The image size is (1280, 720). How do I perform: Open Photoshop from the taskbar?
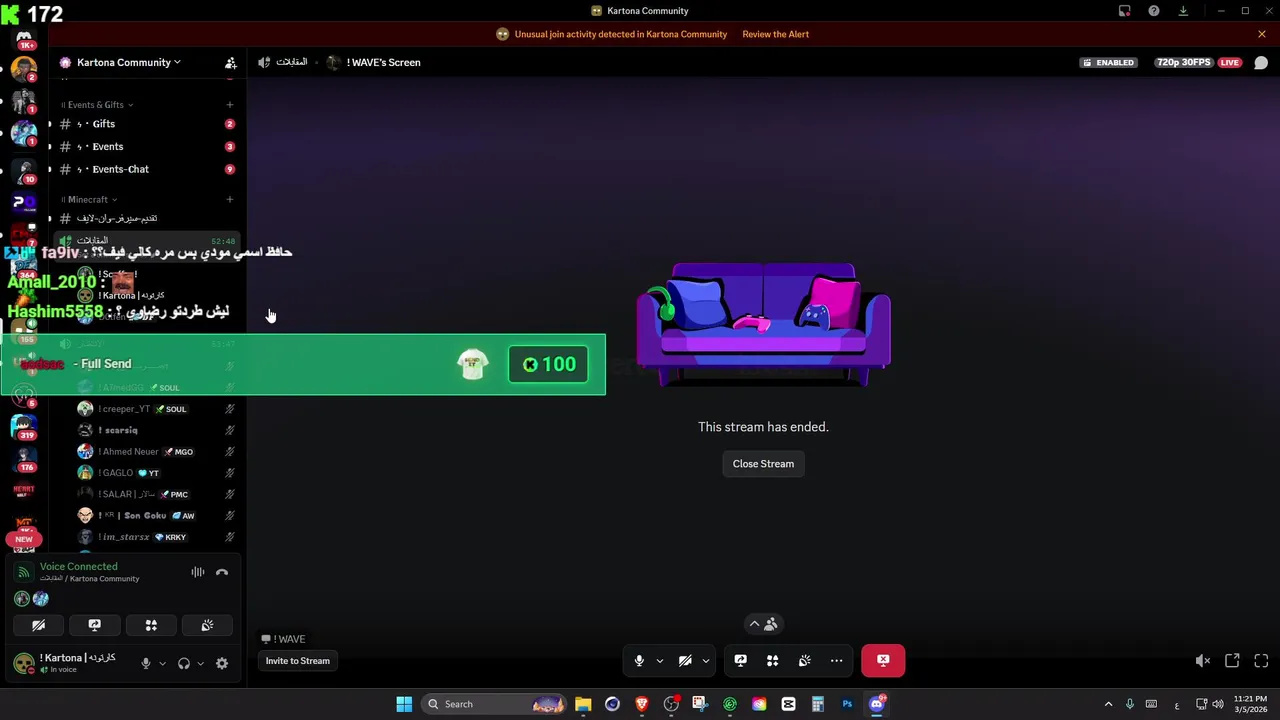click(847, 704)
